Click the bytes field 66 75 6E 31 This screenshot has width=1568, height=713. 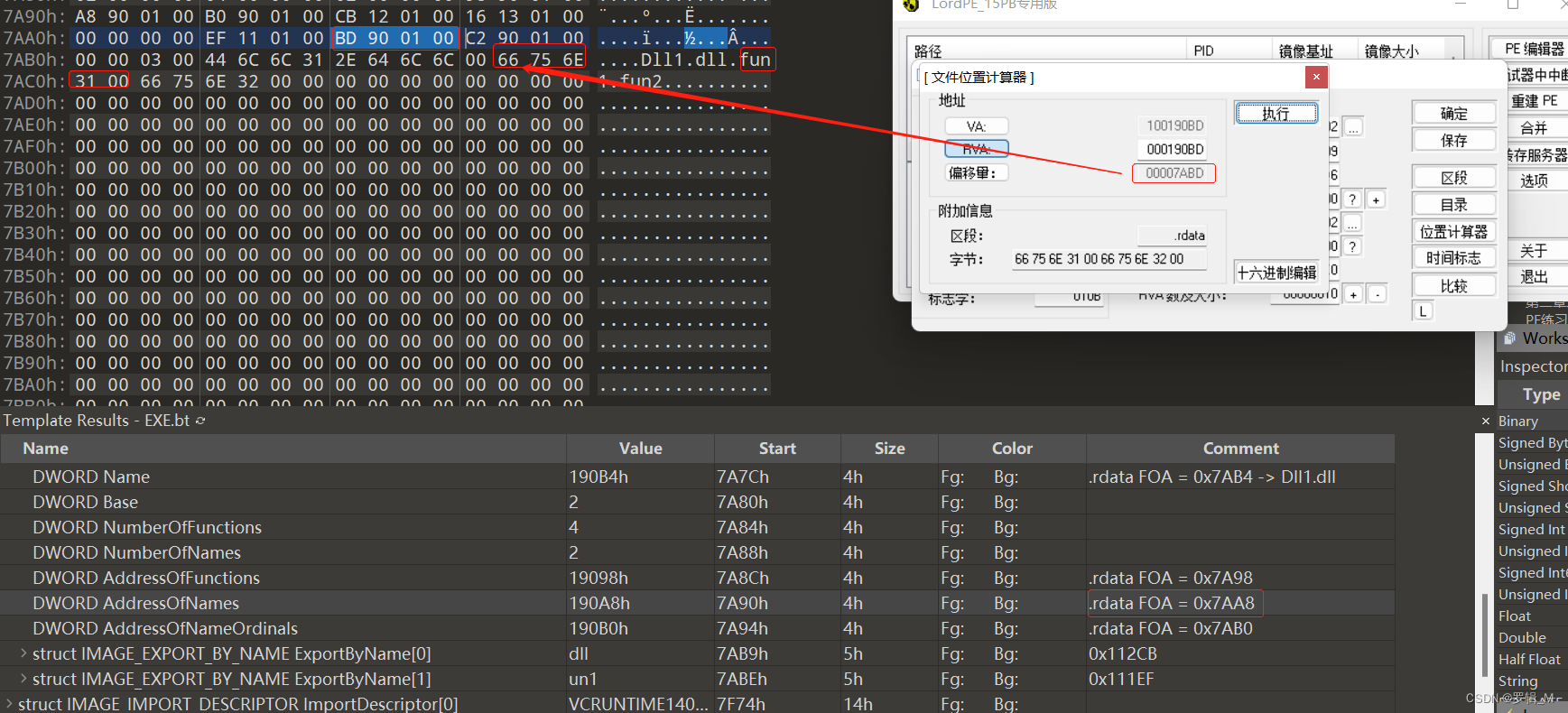(1109, 259)
